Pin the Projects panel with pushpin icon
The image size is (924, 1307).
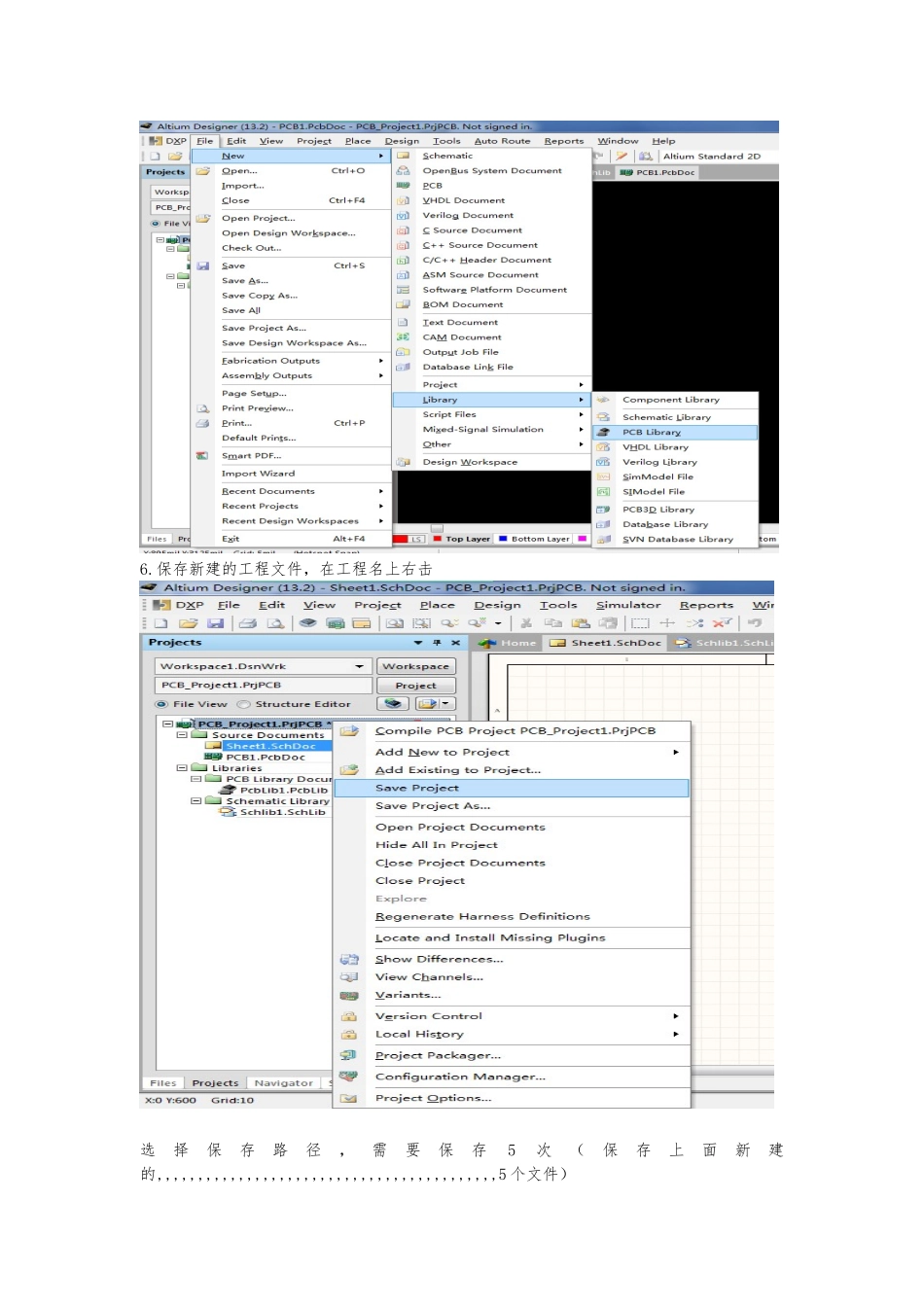pos(437,643)
